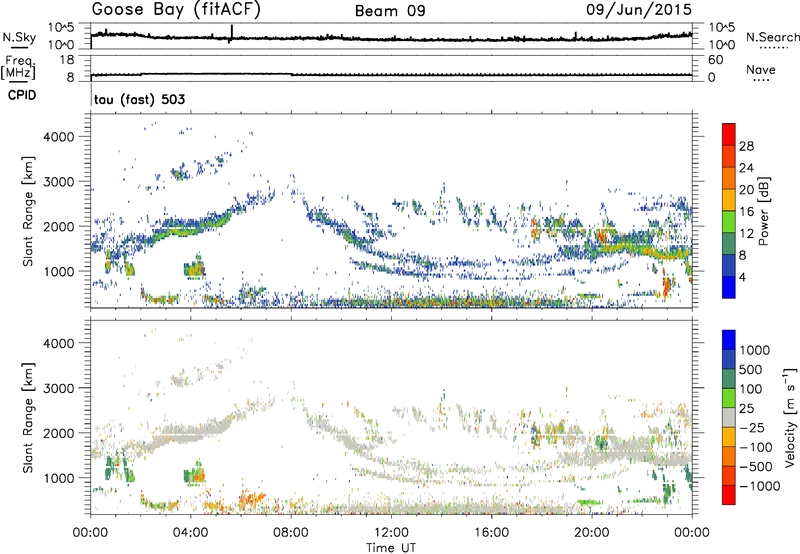Pick the blue Velocity swatch above 1000

coord(729,340)
